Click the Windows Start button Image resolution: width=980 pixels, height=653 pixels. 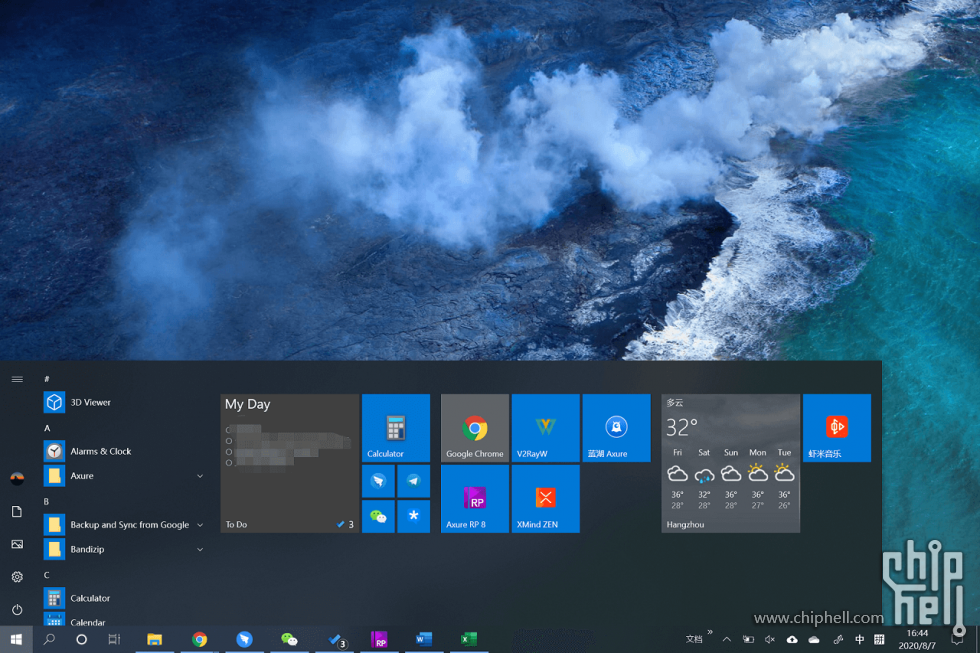coord(16,639)
